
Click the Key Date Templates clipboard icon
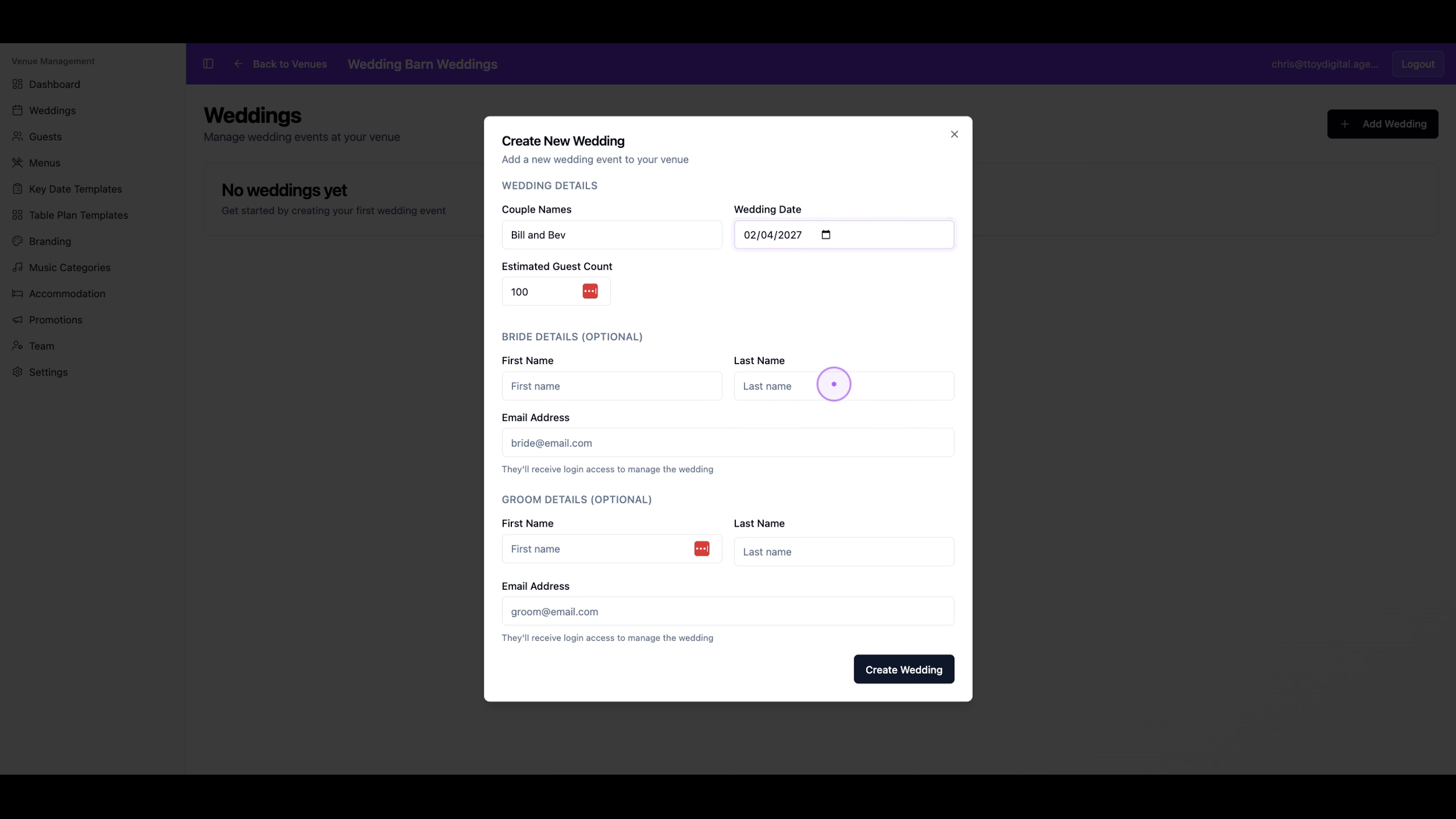[18, 189]
